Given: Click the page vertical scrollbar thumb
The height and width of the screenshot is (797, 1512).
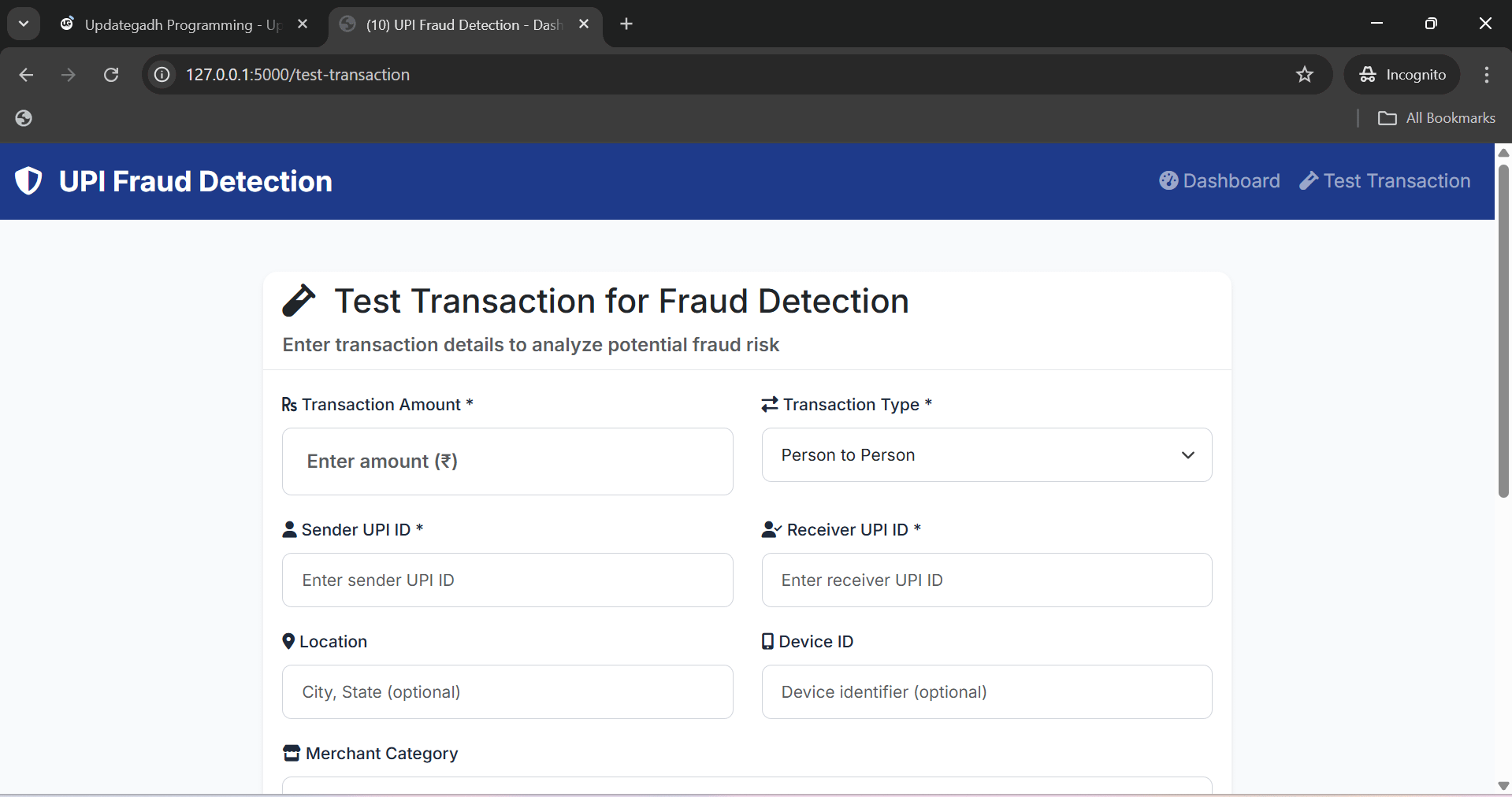Looking at the screenshot, I should tap(1503, 331).
